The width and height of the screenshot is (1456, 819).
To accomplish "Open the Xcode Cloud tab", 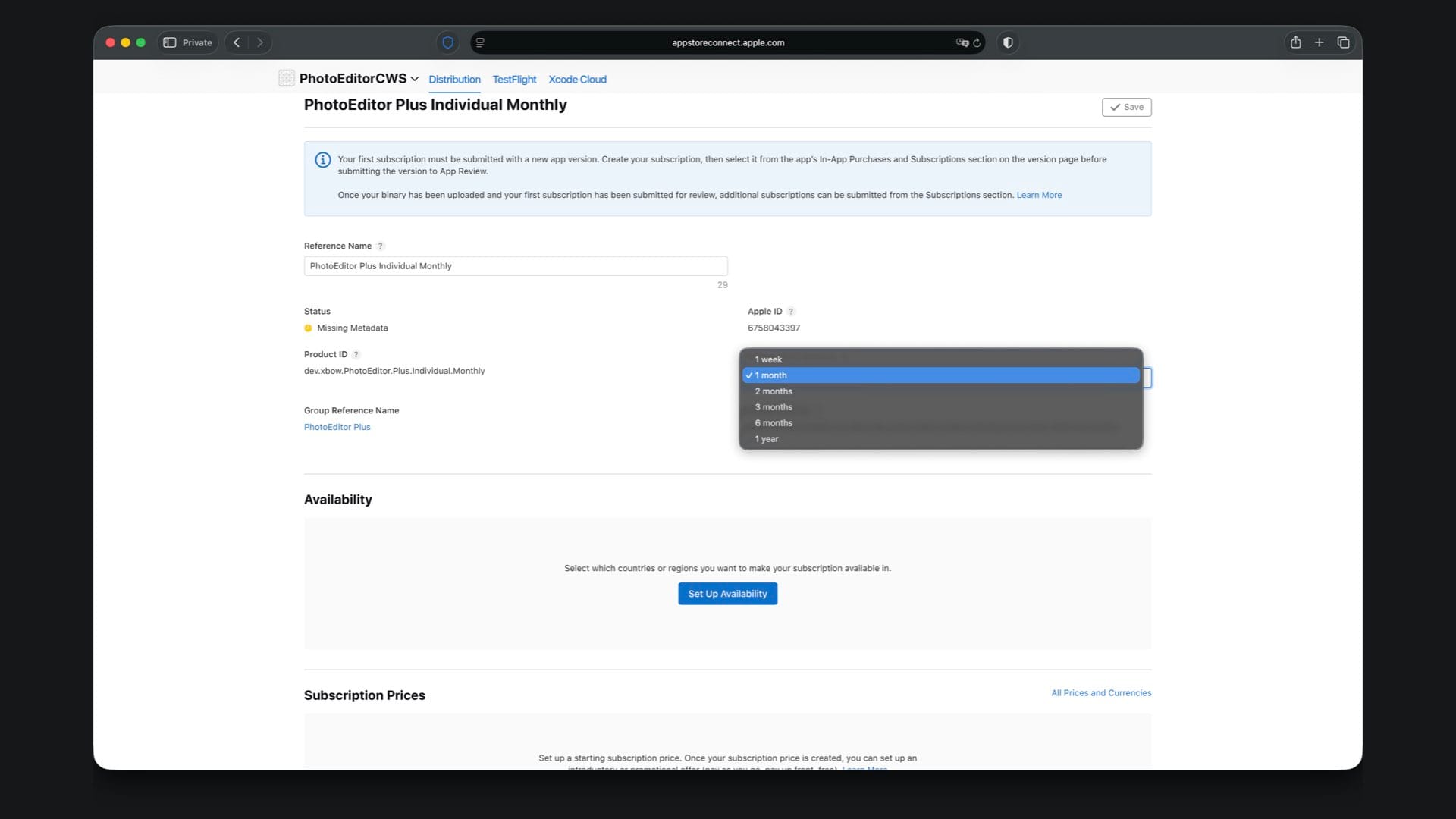I will [x=577, y=80].
